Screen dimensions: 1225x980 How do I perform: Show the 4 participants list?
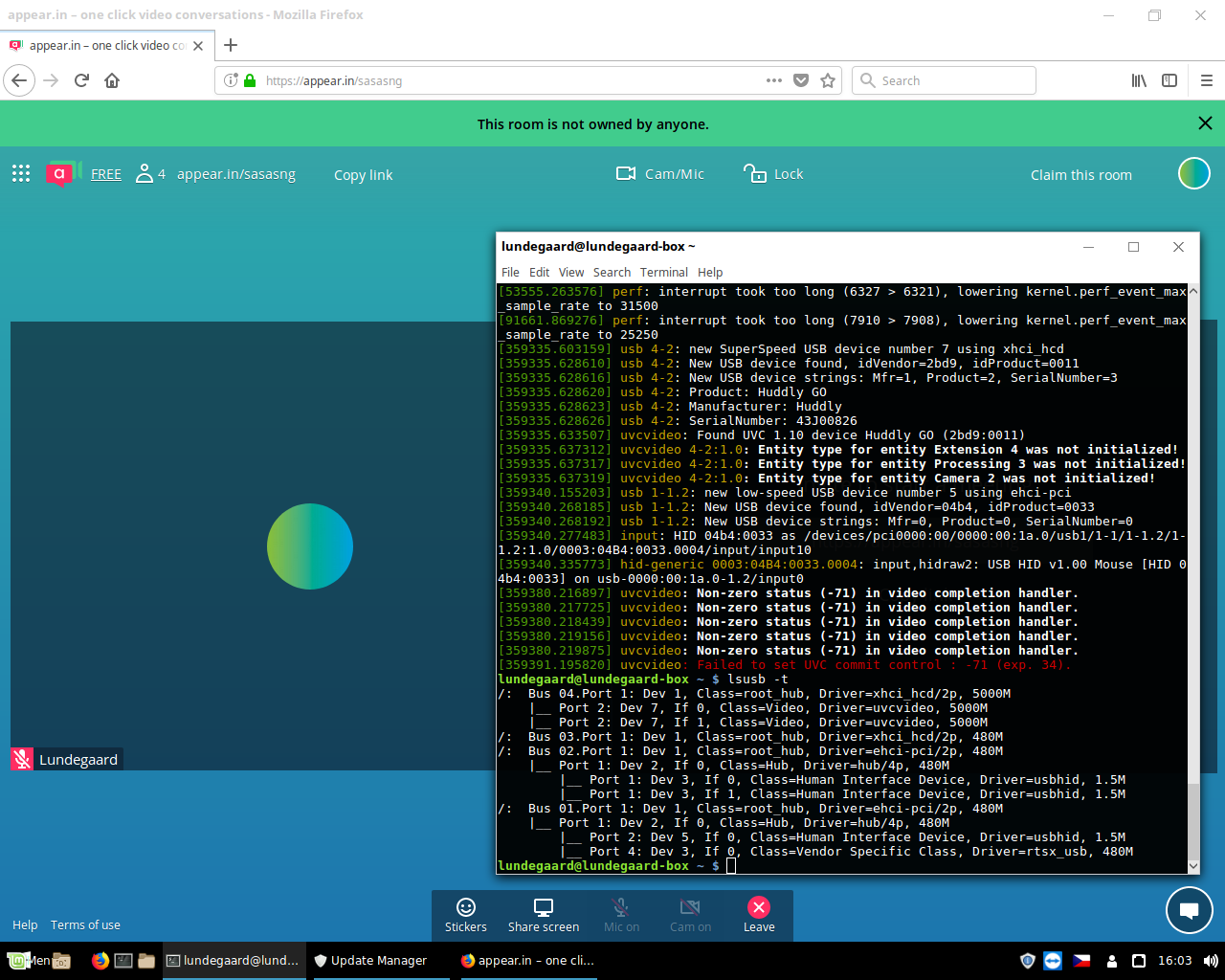tap(150, 173)
